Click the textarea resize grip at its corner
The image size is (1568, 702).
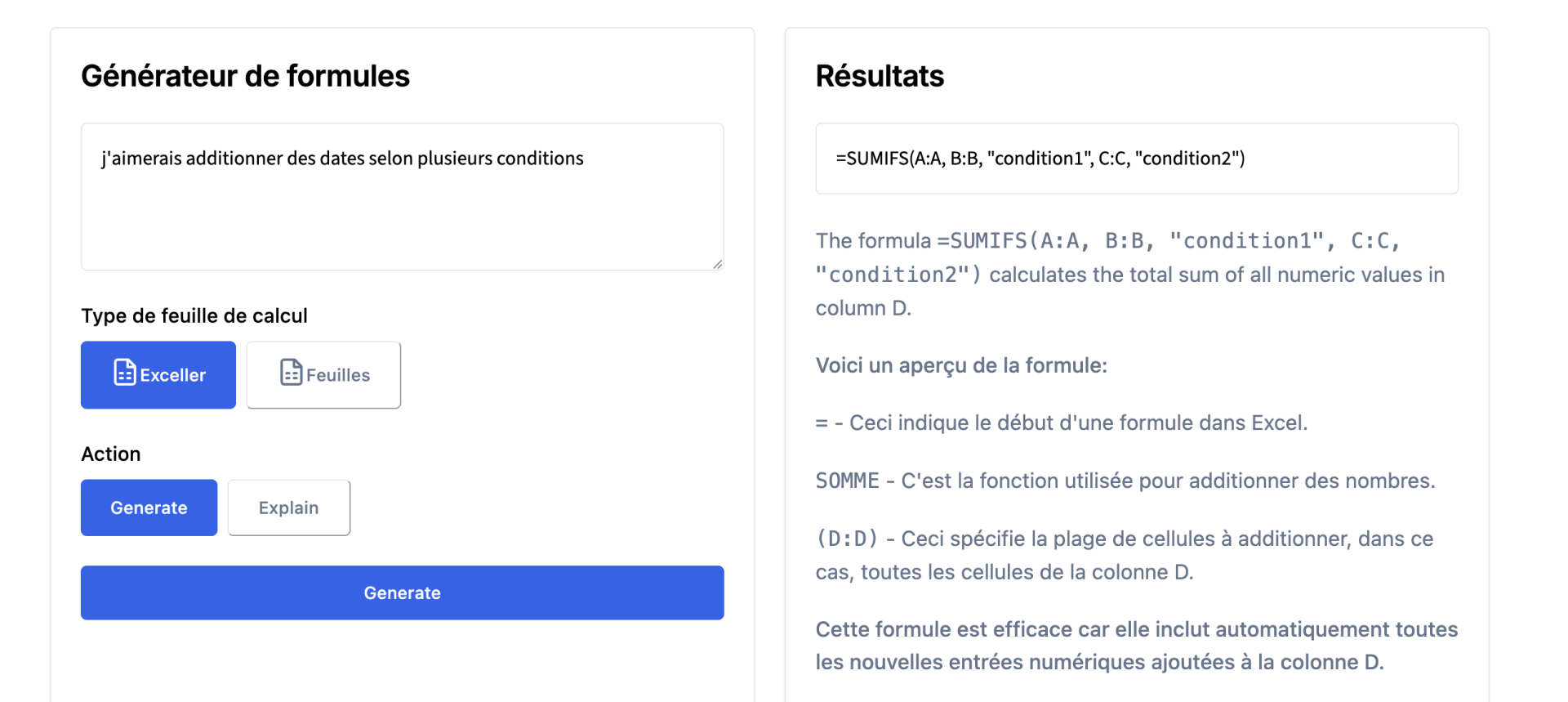[x=717, y=265]
